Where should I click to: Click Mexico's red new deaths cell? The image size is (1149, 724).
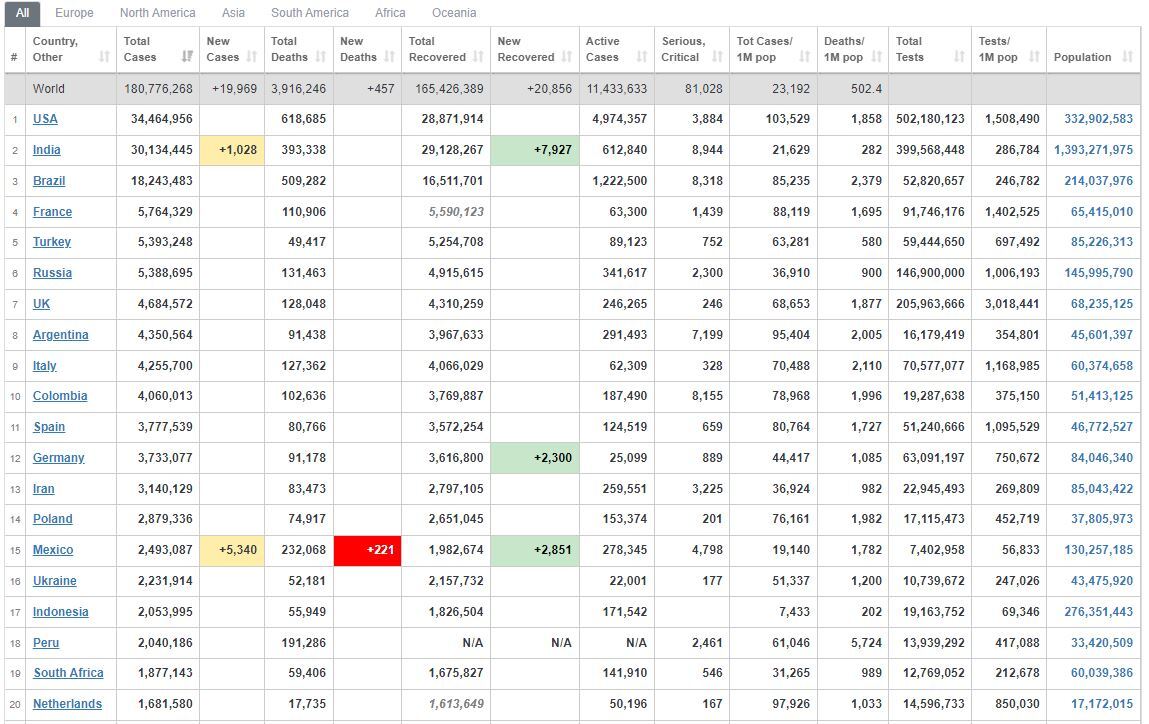[367, 550]
